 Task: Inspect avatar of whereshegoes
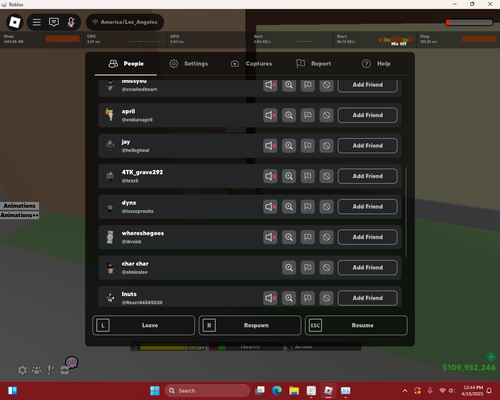(289, 237)
